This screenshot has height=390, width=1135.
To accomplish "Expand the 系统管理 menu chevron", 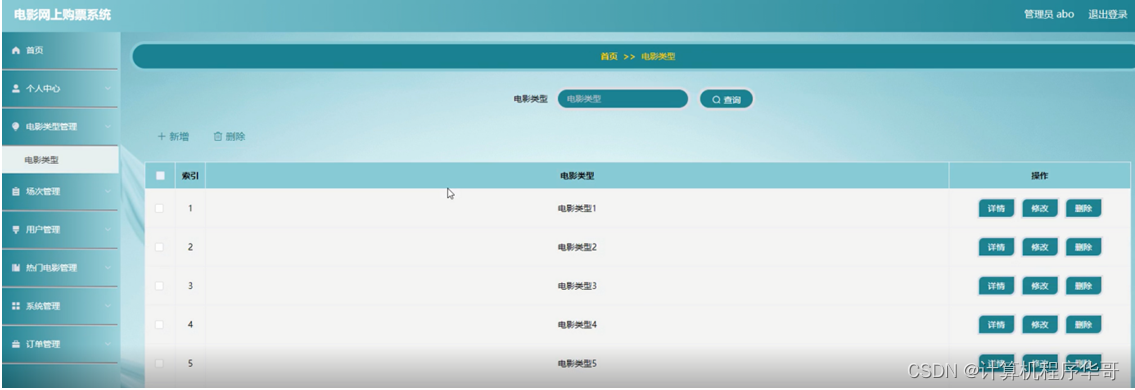I will (x=108, y=306).
